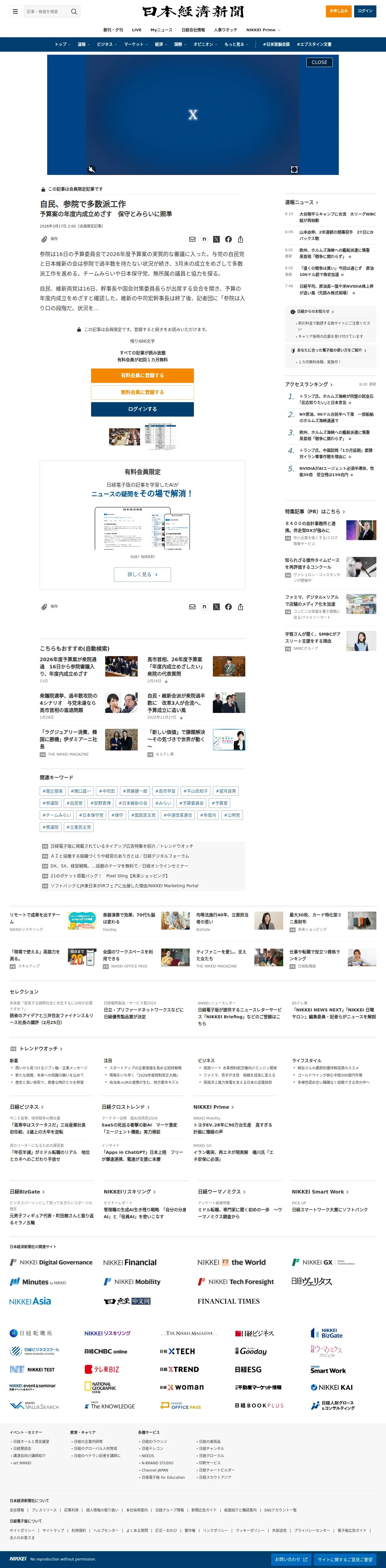
Task: Open the #日米首脳会談 topic tag
Action: pyautogui.click(x=276, y=44)
